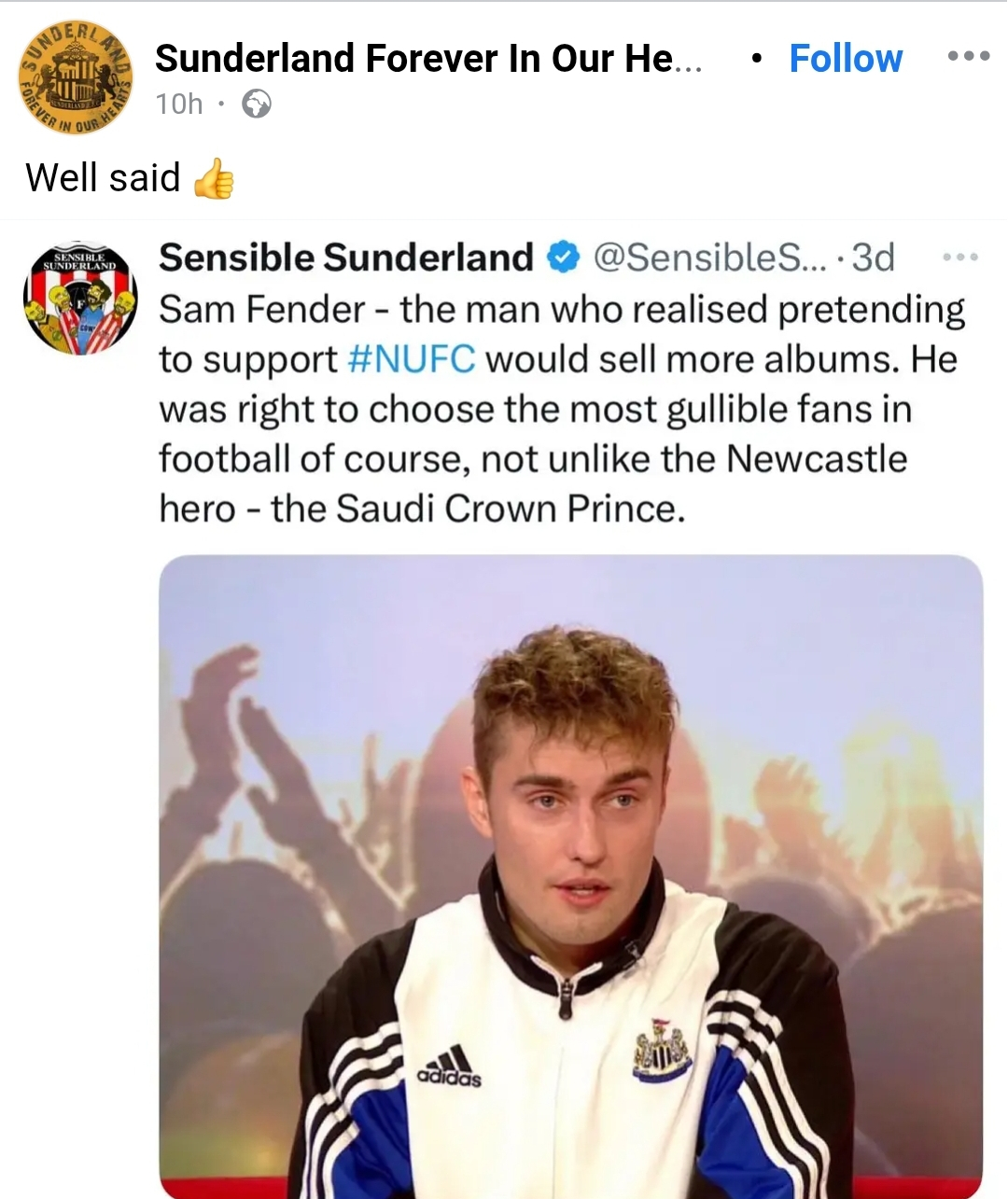1008x1199 pixels.
Task: Click the 3d tweet timestamp
Action: point(874,258)
